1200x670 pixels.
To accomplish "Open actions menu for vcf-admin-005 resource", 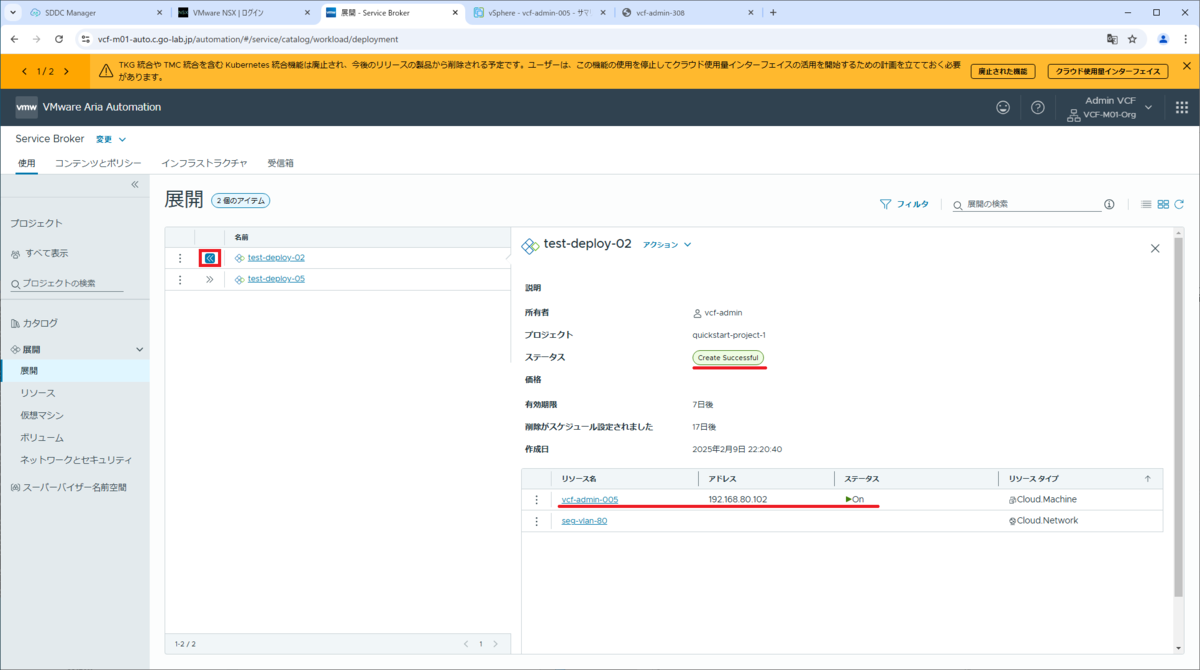I will 536,500.
